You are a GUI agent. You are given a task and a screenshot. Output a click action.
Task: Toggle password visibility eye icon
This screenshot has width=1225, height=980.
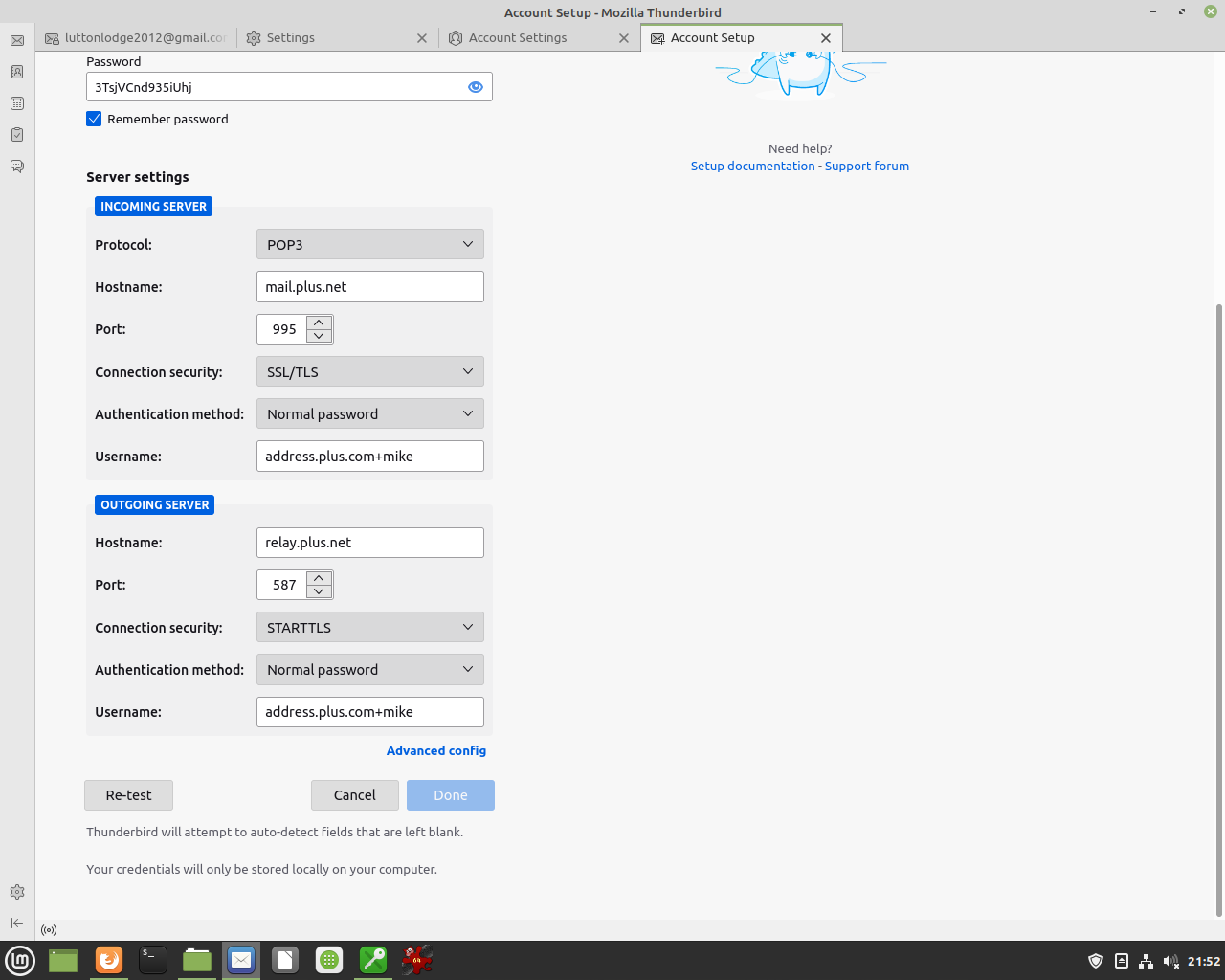(476, 87)
